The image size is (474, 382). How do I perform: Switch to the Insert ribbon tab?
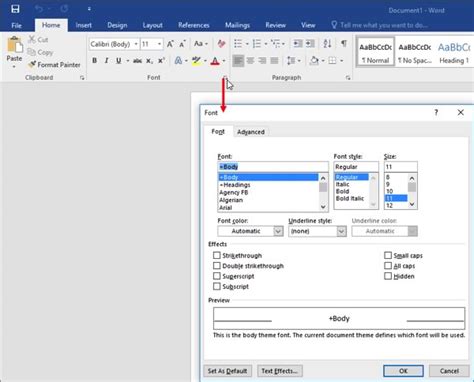83,25
